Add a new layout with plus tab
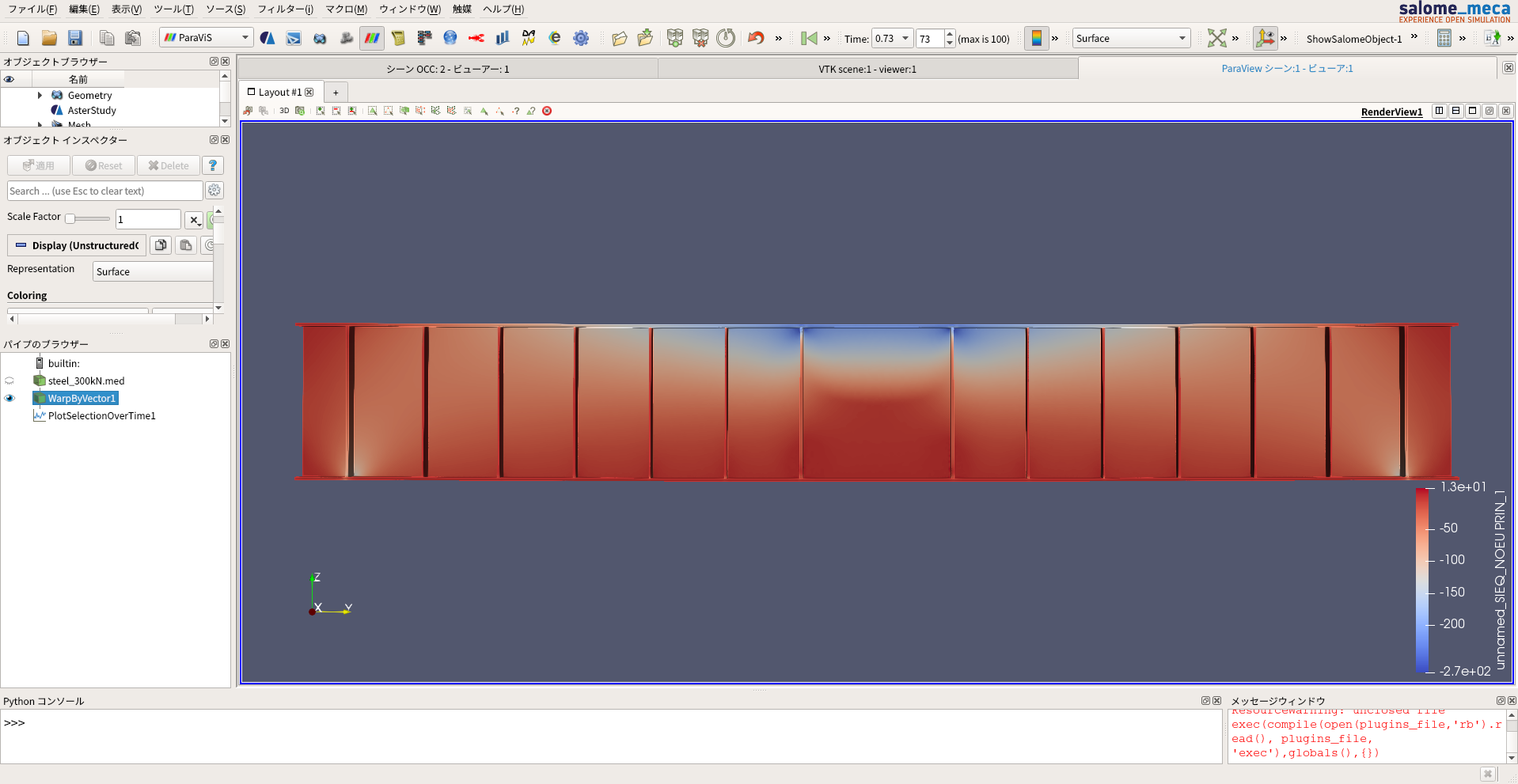 336,93
